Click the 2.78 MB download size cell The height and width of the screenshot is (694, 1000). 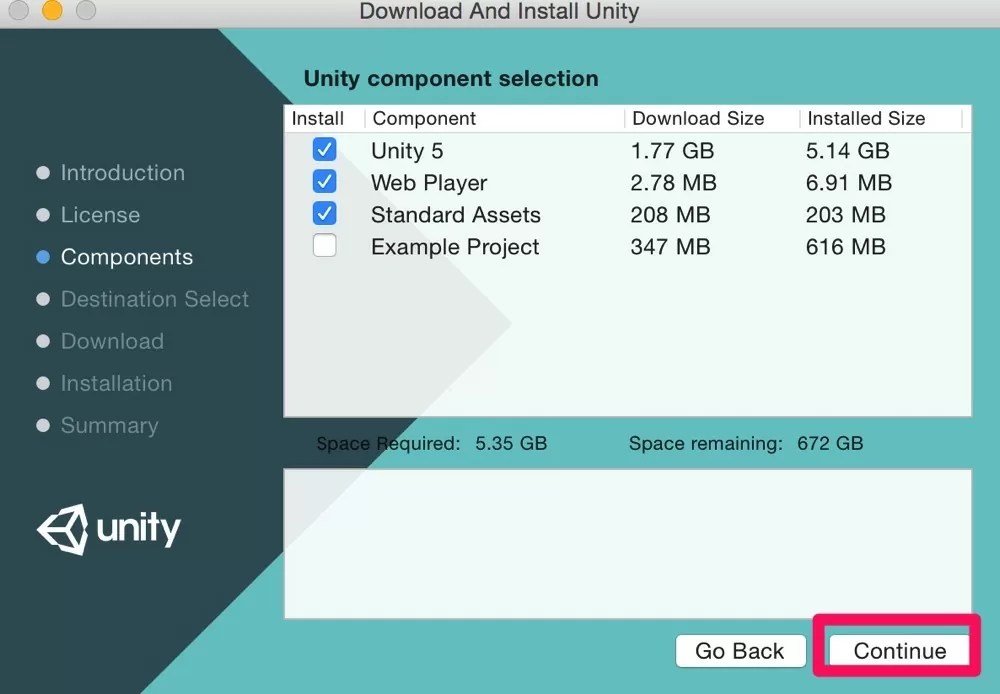coord(673,183)
